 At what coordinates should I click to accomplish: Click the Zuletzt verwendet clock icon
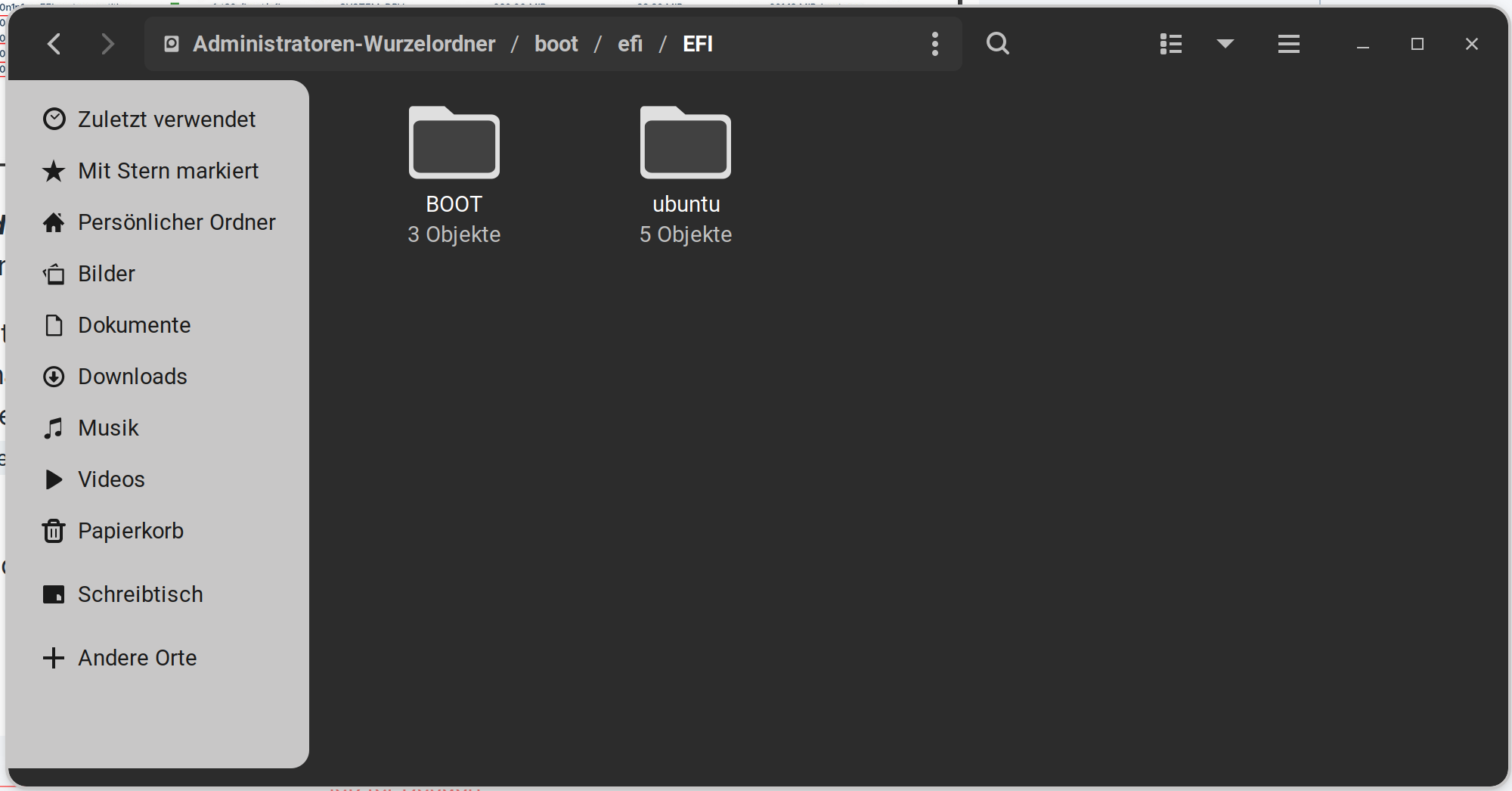(54, 119)
